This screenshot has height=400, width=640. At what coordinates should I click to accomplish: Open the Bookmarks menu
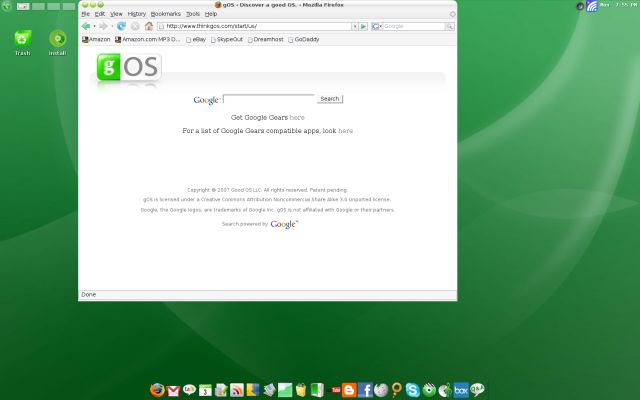pyautogui.click(x=166, y=14)
